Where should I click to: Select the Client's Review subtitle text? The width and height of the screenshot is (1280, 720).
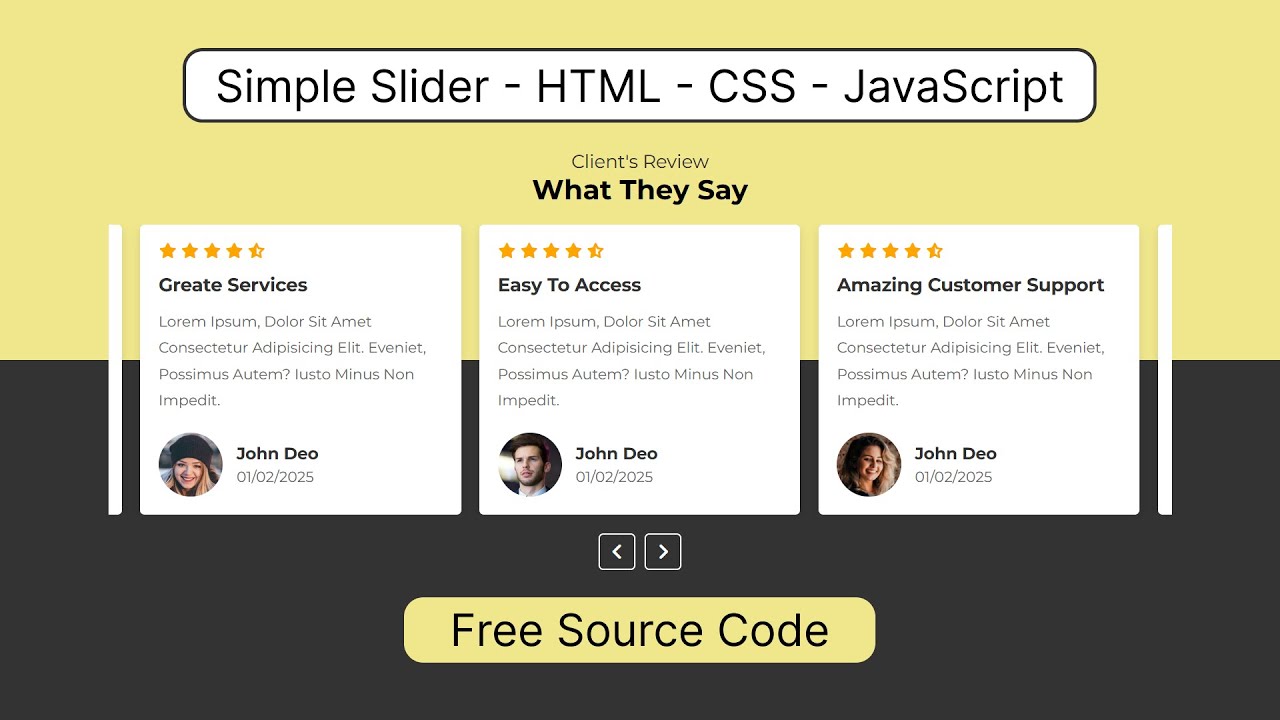tap(640, 161)
